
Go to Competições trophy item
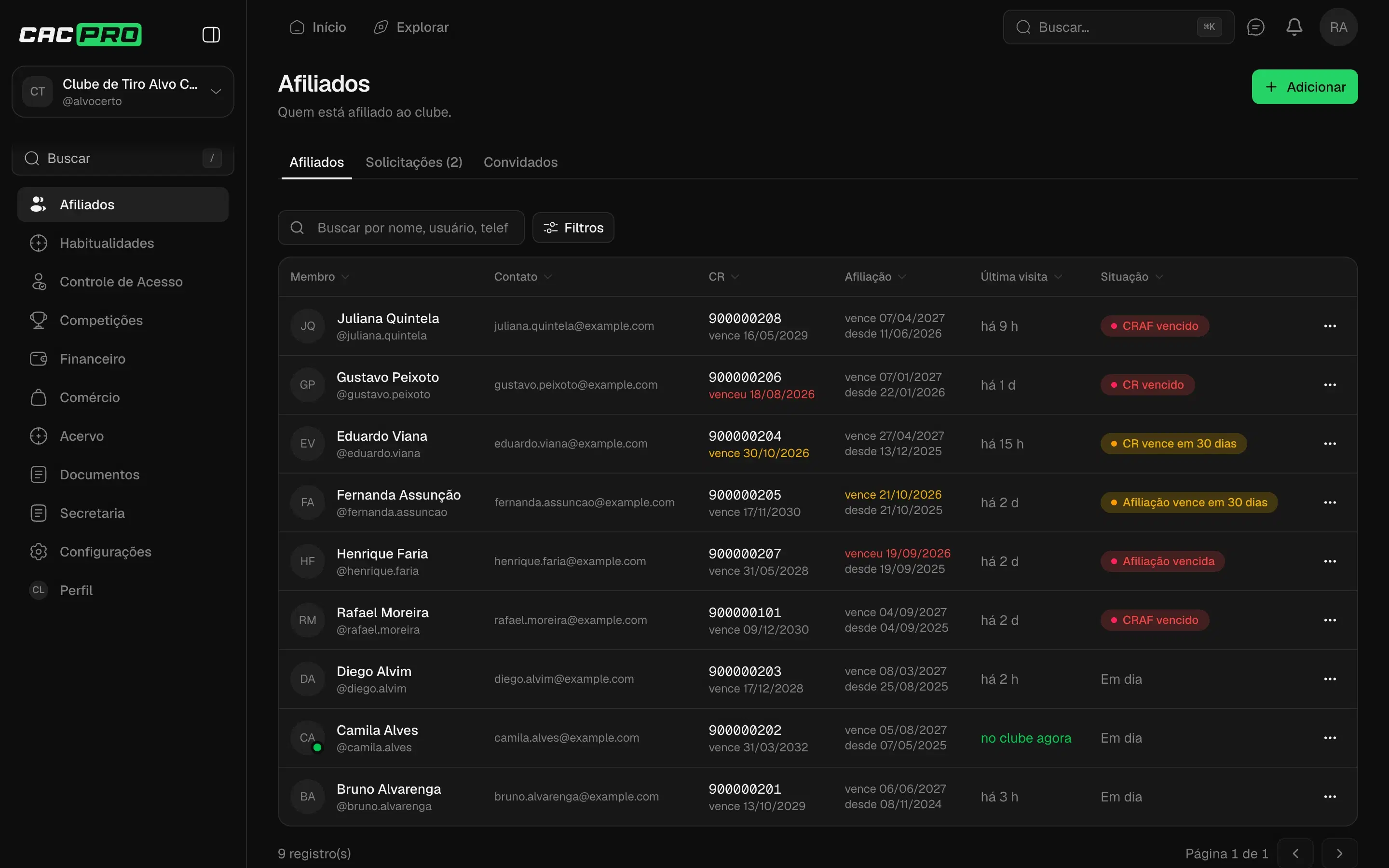[123, 320]
